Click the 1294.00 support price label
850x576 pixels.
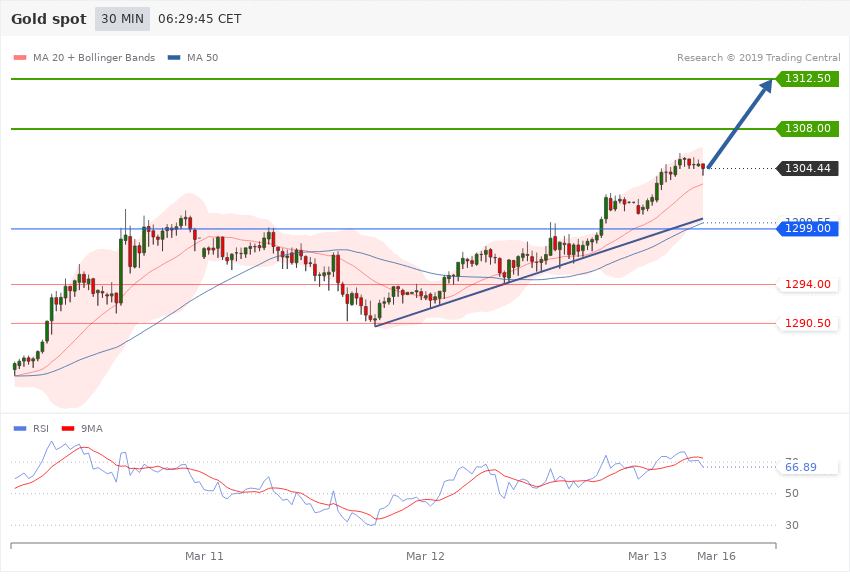(x=808, y=284)
